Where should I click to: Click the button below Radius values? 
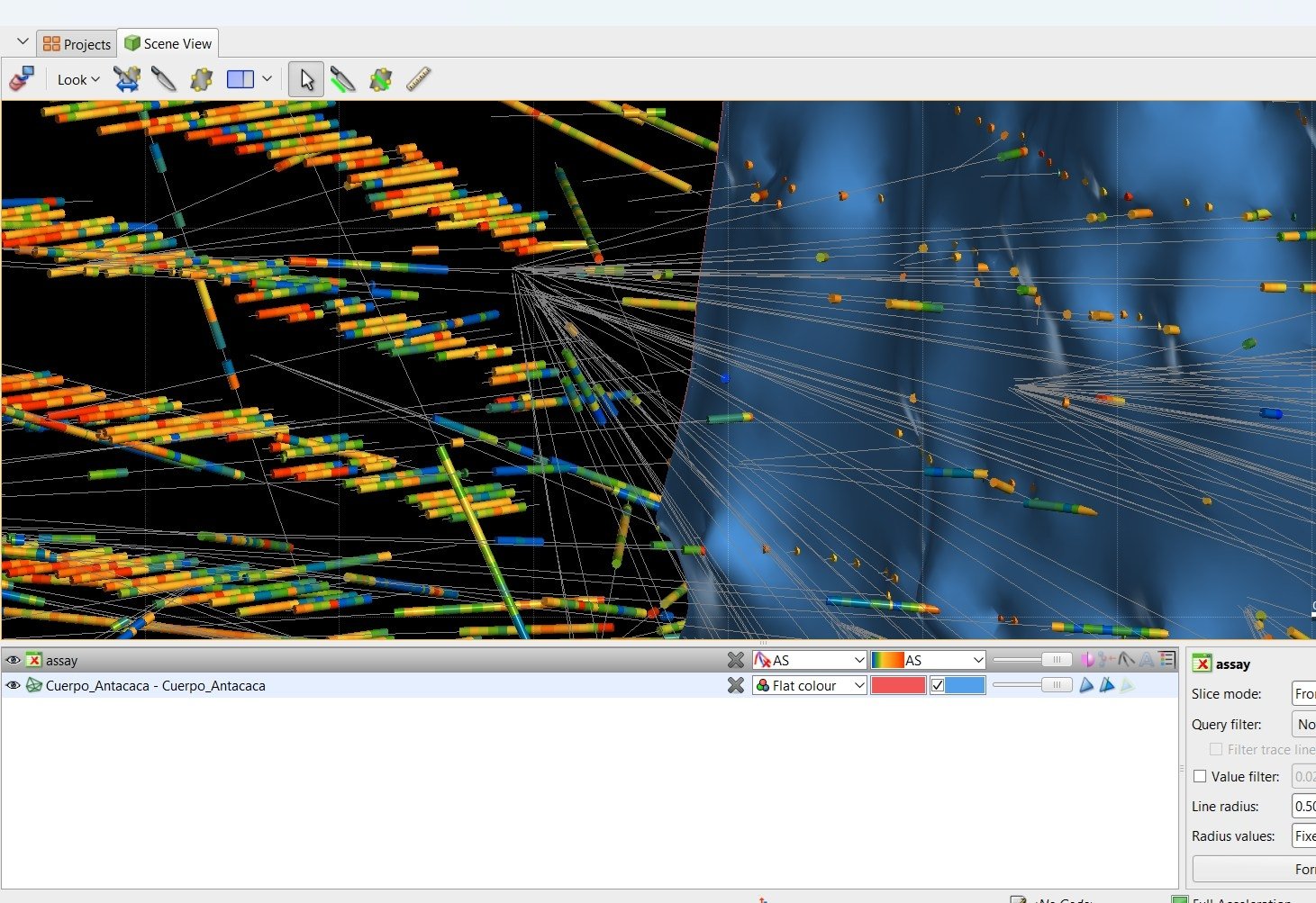(1254, 869)
